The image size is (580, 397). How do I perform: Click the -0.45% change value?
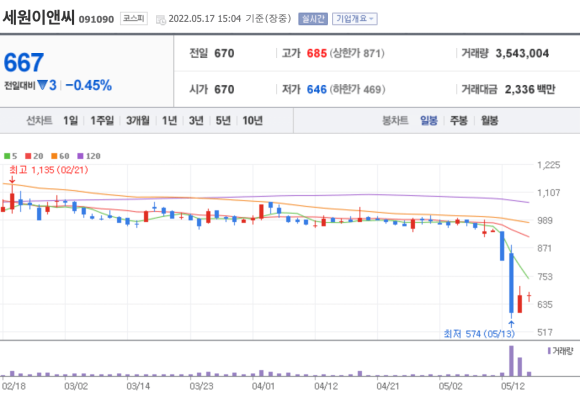pos(89,85)
